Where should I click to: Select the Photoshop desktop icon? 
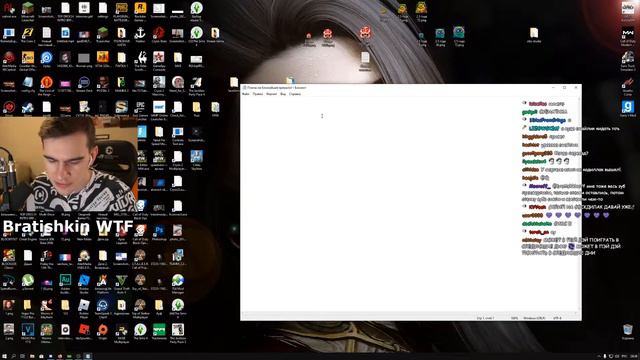pyautogui.click(x=159, y=233)
